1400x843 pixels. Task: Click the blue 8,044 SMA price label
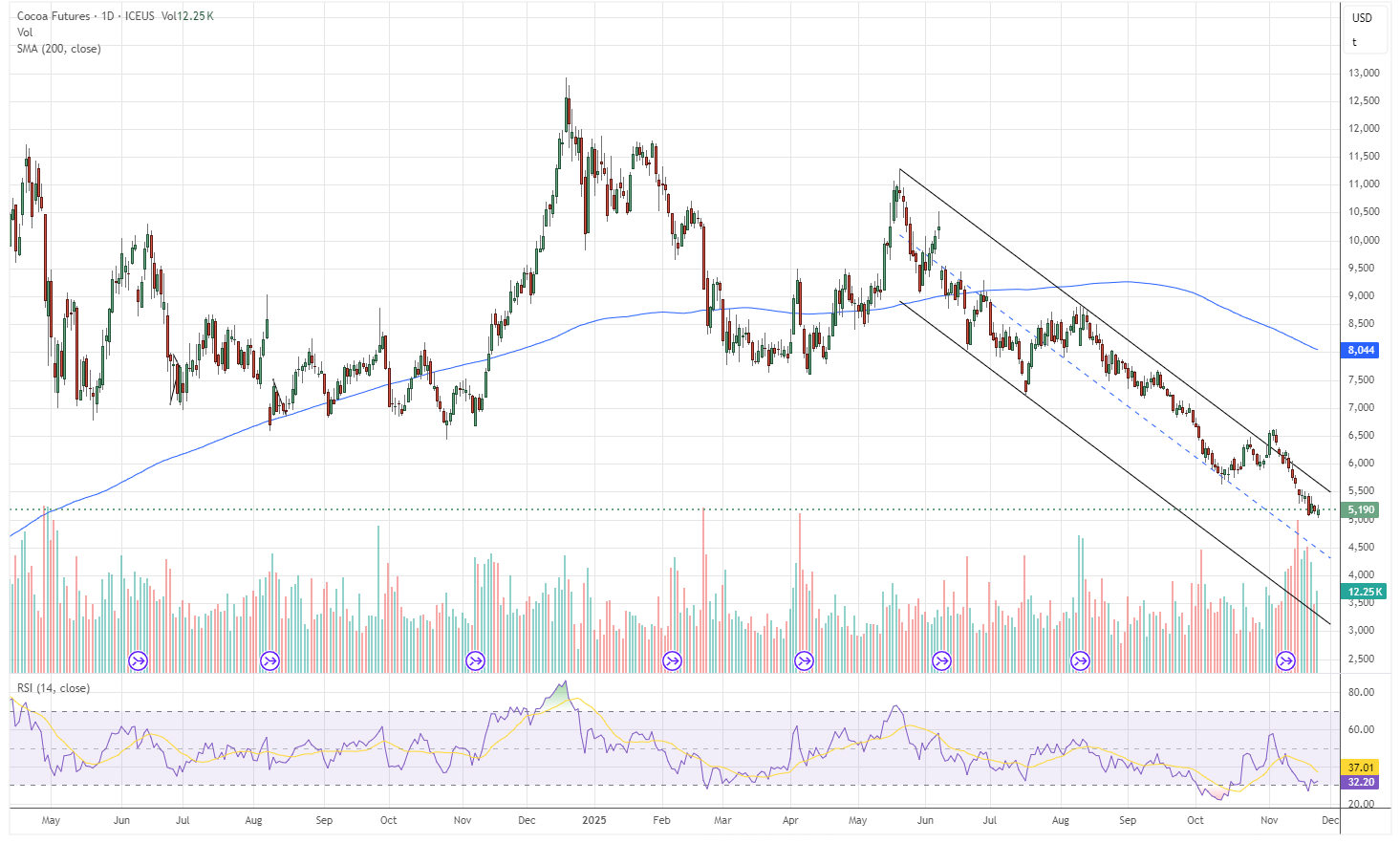tap(1358, 350)
